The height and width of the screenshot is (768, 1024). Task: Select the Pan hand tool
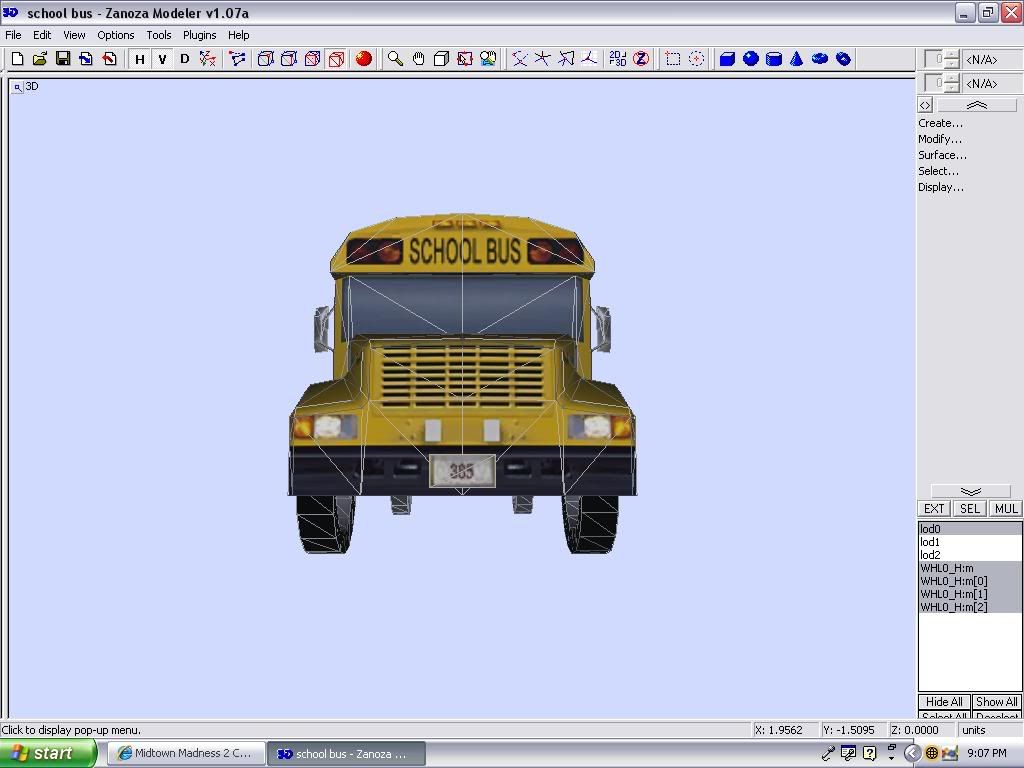click(x=419, y=59)
